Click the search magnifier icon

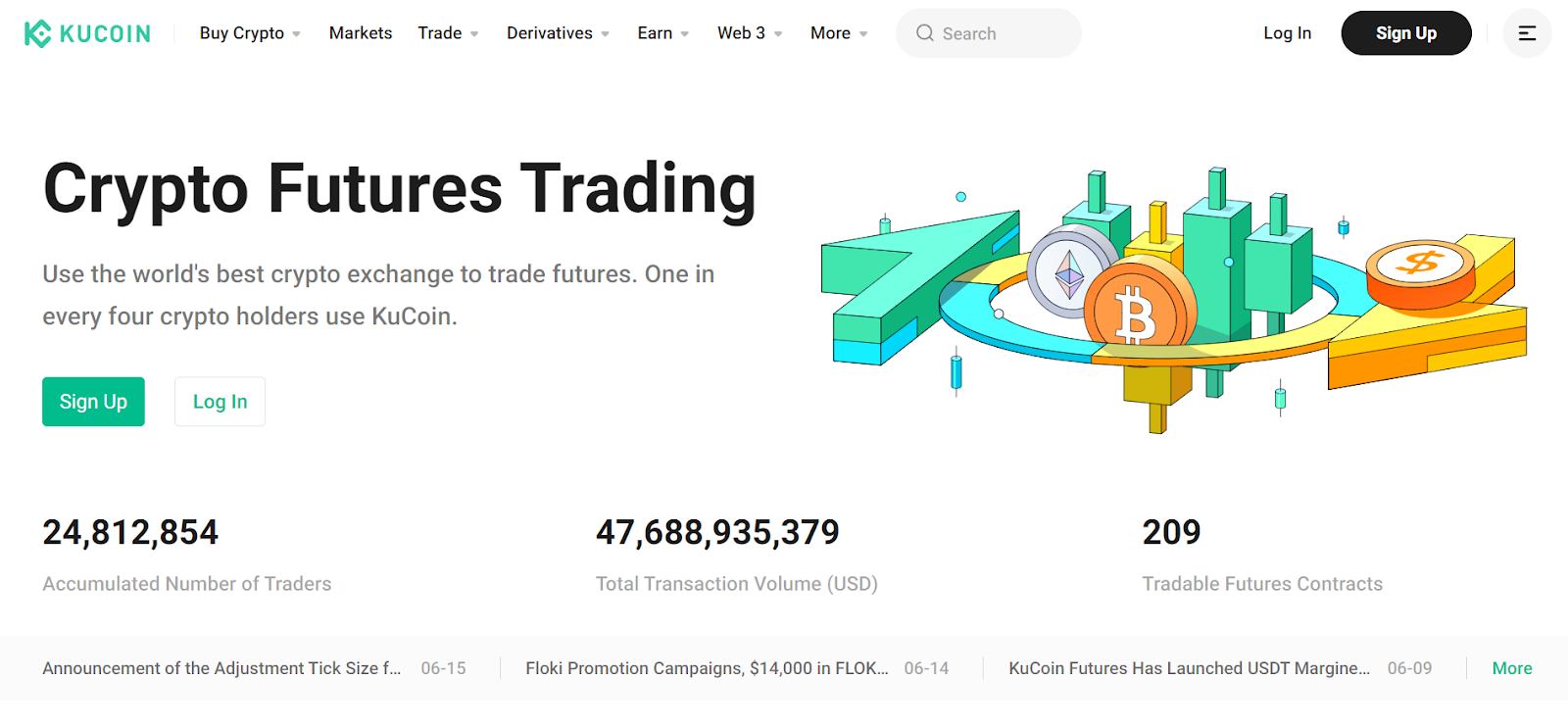pos(924,33)
